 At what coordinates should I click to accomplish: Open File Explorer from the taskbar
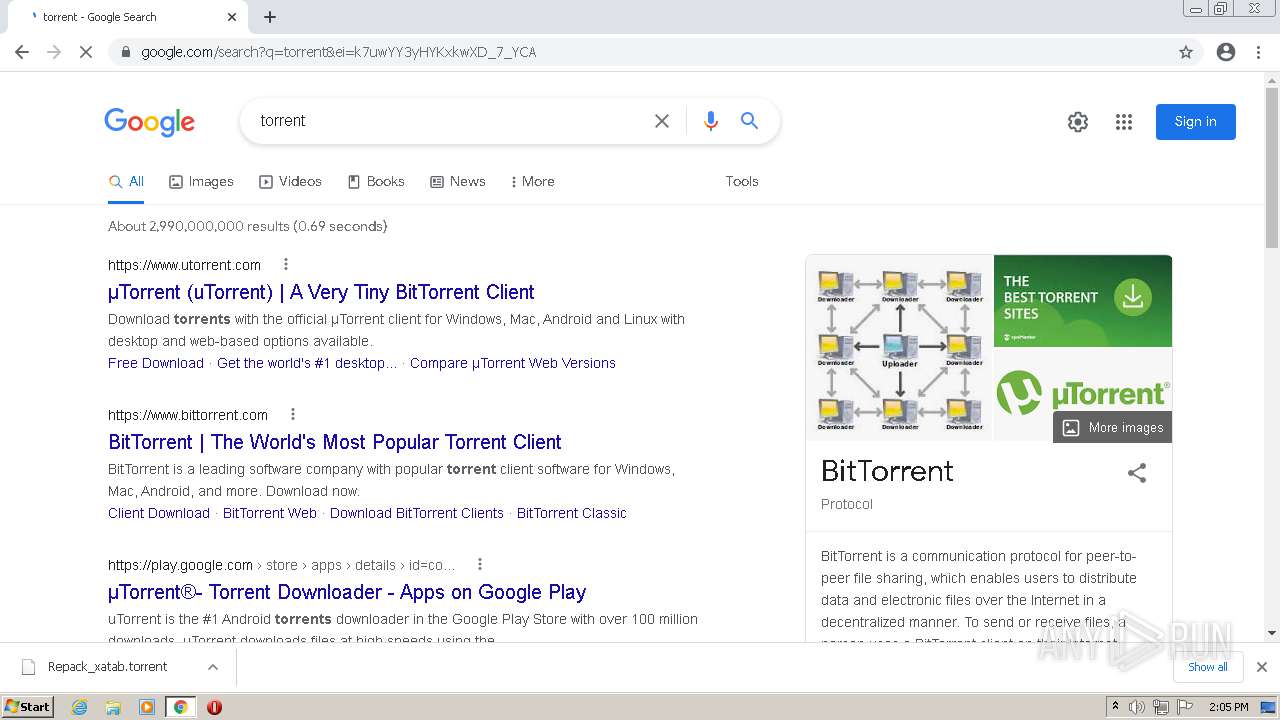click(113, 707)
